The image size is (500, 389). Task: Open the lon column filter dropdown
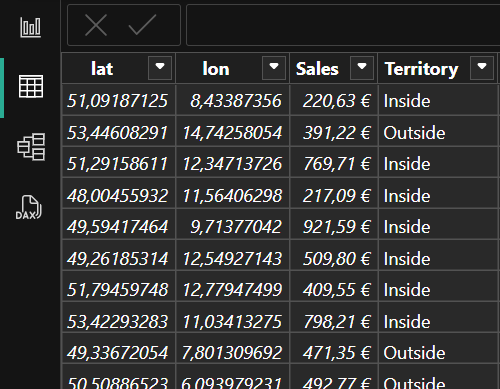pos(274,68)
